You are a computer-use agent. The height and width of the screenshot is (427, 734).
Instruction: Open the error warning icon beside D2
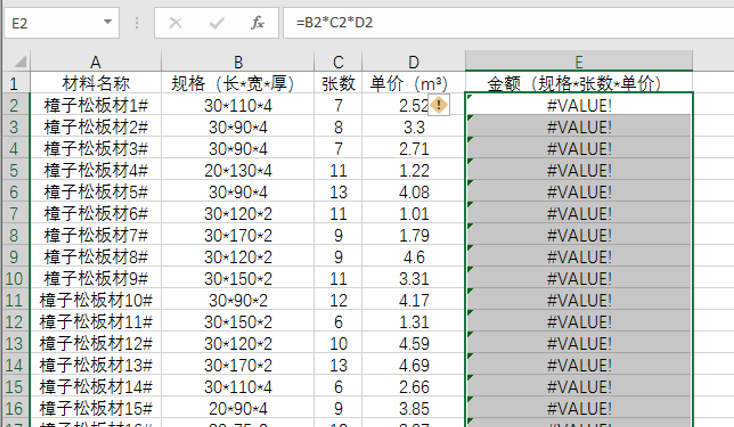[439, 105]
